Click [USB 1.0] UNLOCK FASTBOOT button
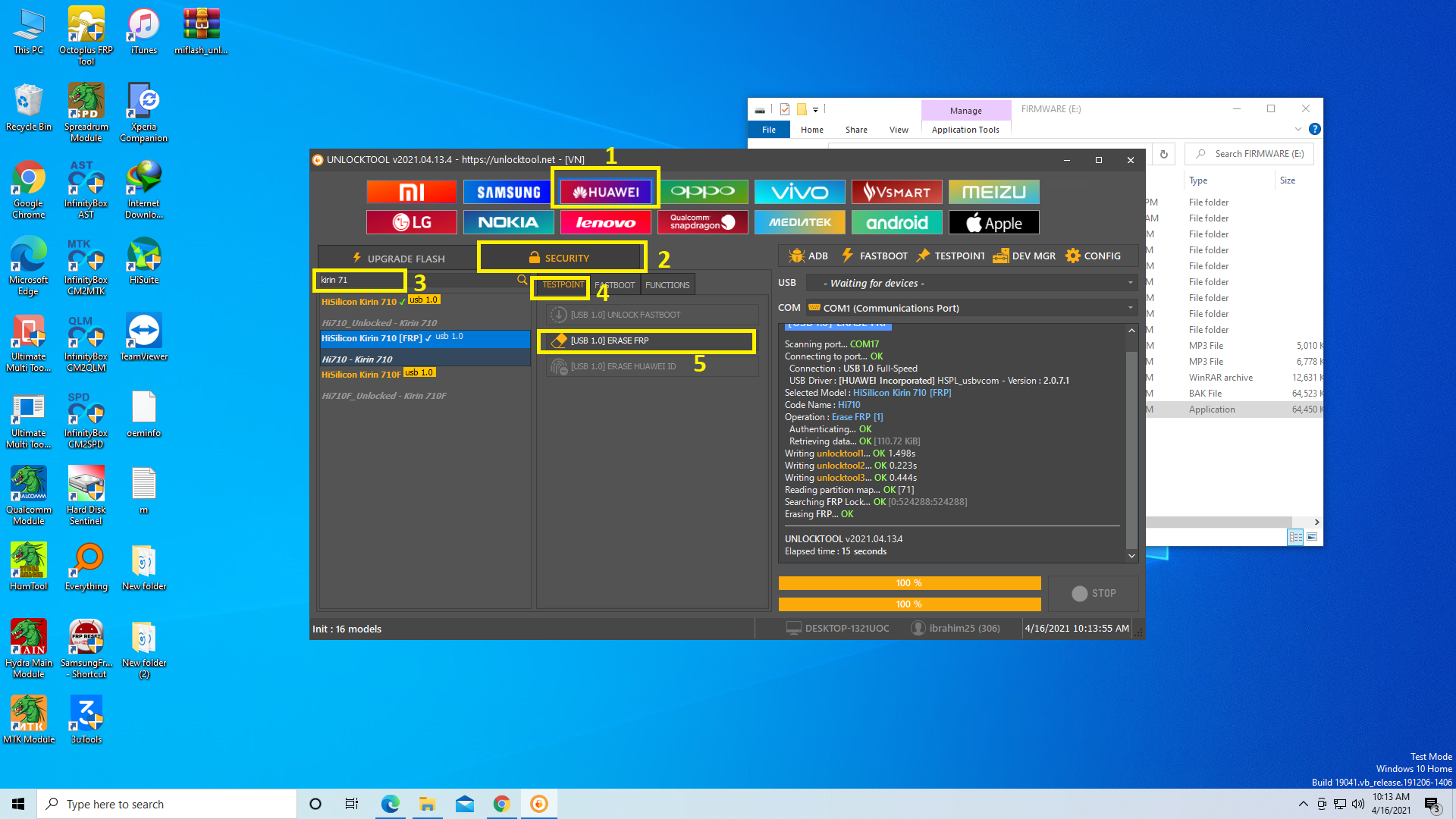 652,315
